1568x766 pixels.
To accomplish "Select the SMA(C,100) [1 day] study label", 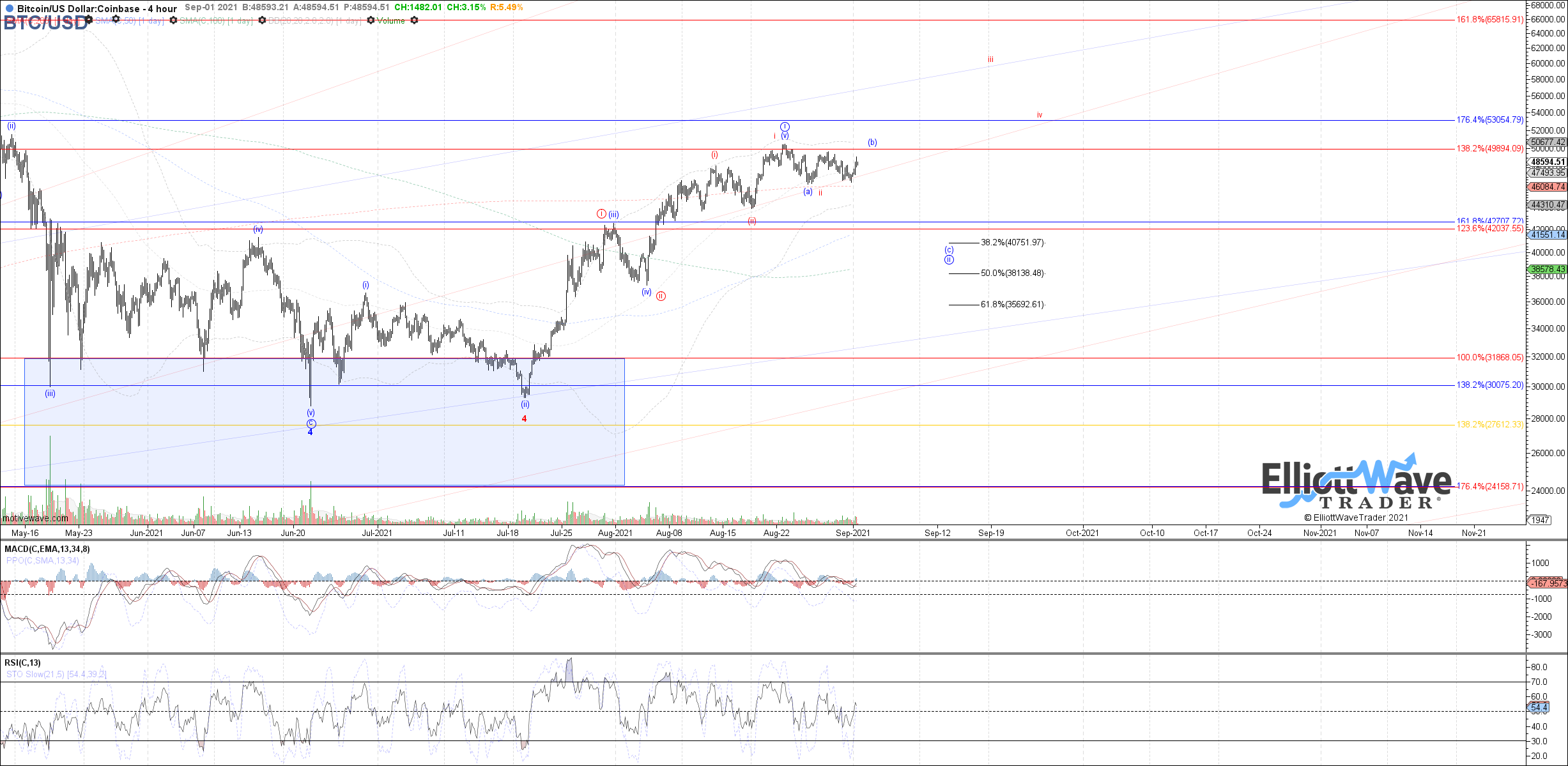I will coord(215,21).
